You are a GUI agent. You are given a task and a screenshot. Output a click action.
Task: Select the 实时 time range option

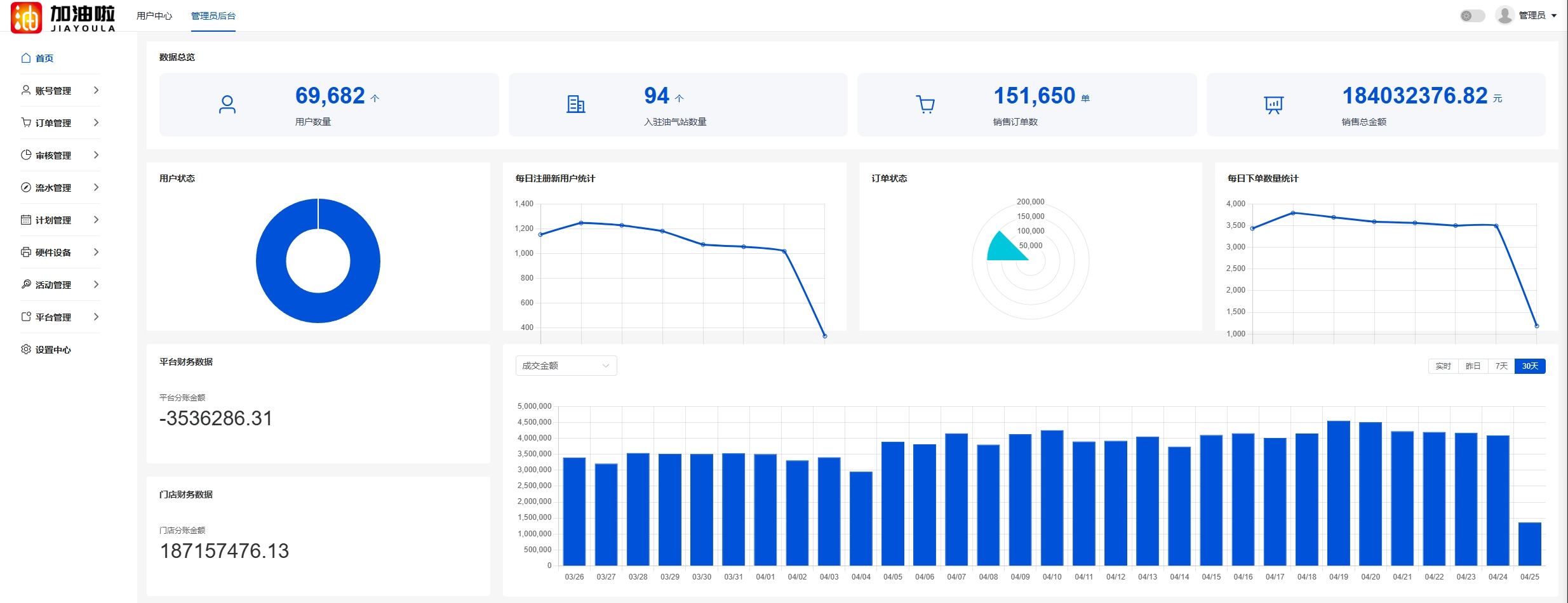[1443, 366]
